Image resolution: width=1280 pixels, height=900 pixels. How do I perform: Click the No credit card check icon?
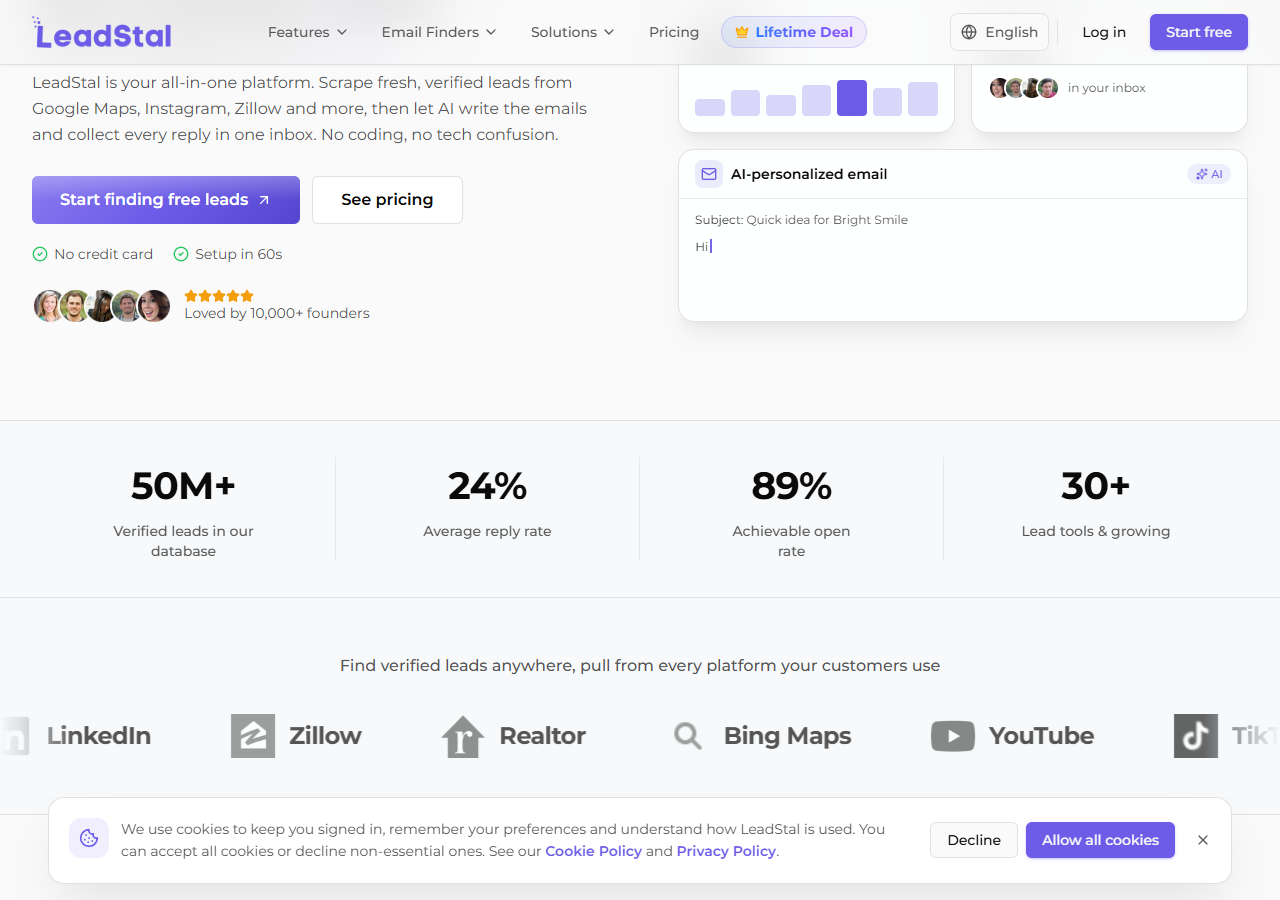(x=40, y=254)
